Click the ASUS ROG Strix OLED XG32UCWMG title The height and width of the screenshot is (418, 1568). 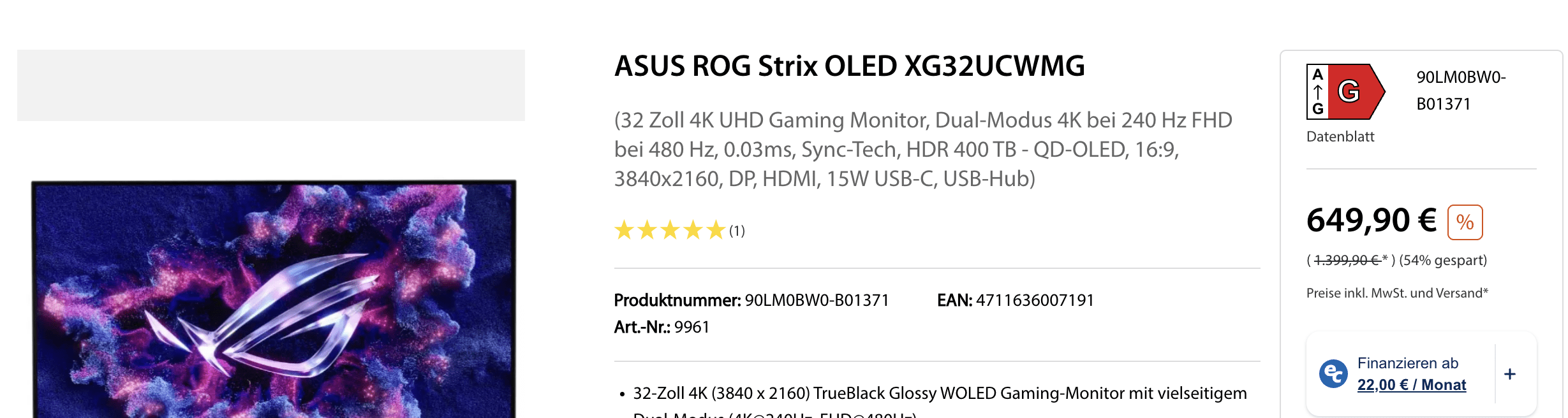(x=849, y=66)
